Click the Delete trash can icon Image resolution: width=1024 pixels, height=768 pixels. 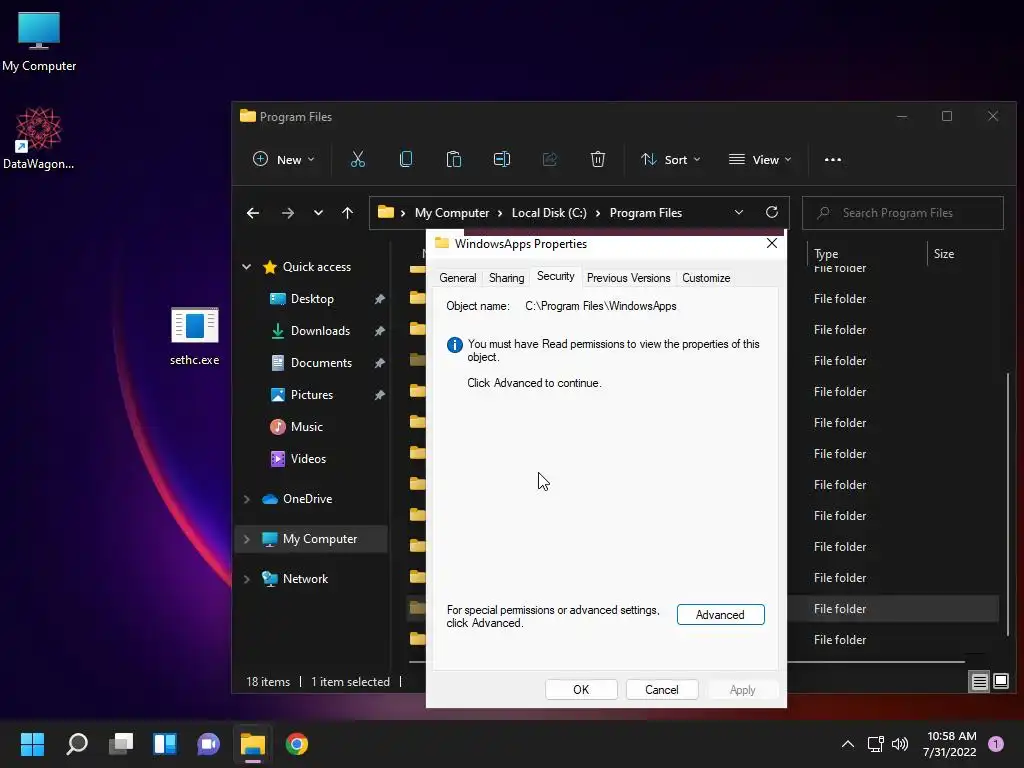point(598,159)
